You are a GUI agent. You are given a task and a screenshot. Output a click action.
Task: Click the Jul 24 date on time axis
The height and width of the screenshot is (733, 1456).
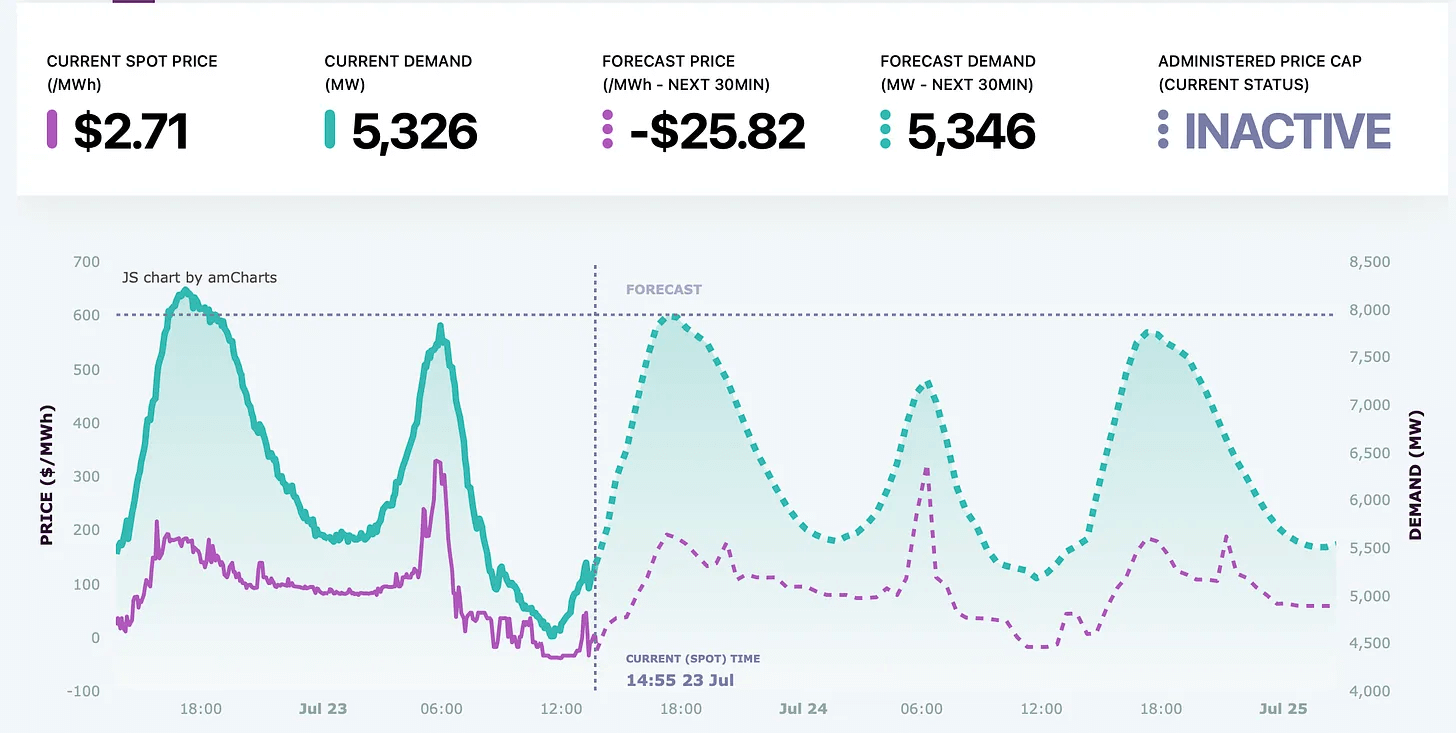coord(803,709)
